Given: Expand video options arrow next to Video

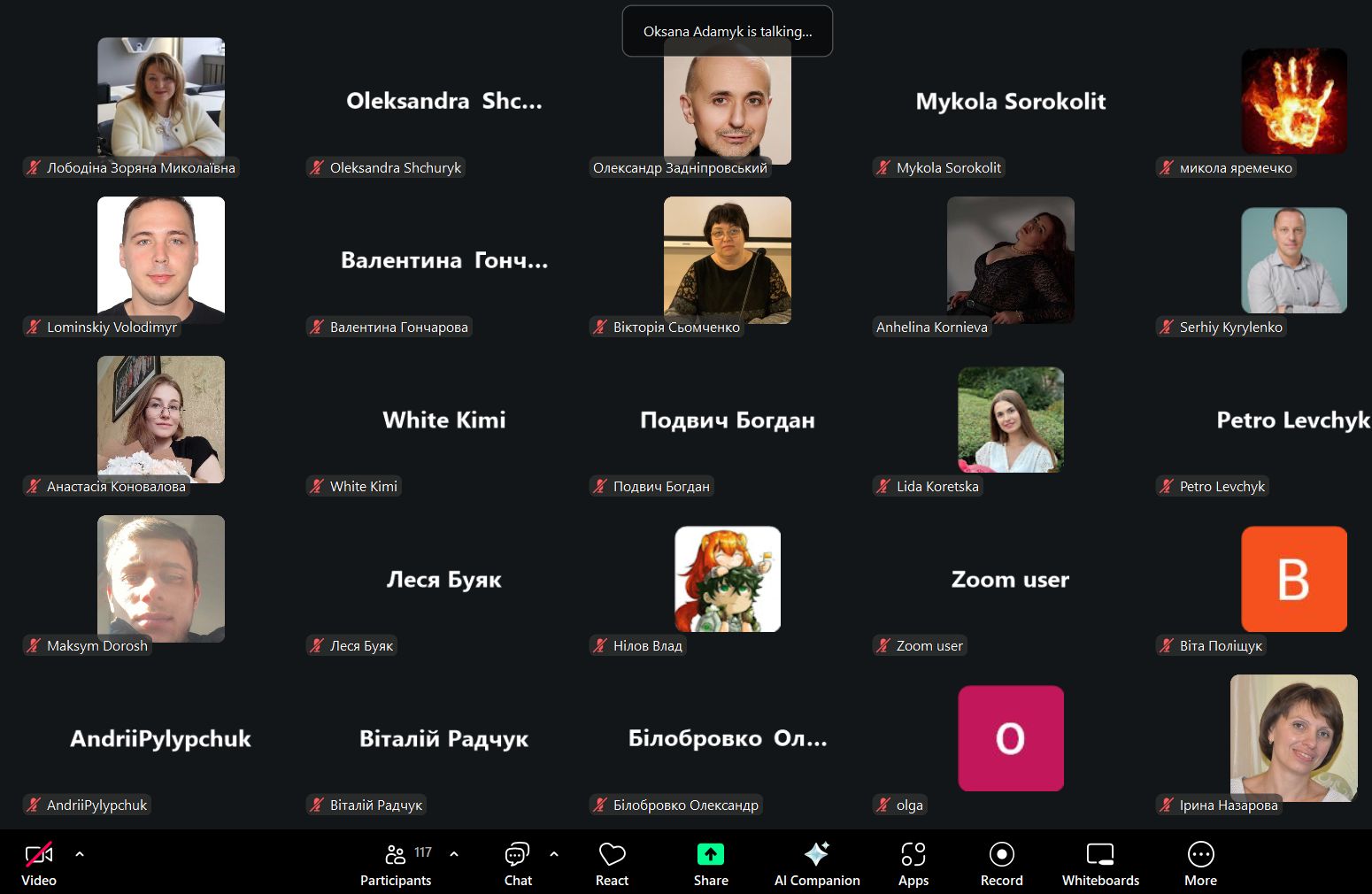Looking at the screenshot, I should 80,854.
